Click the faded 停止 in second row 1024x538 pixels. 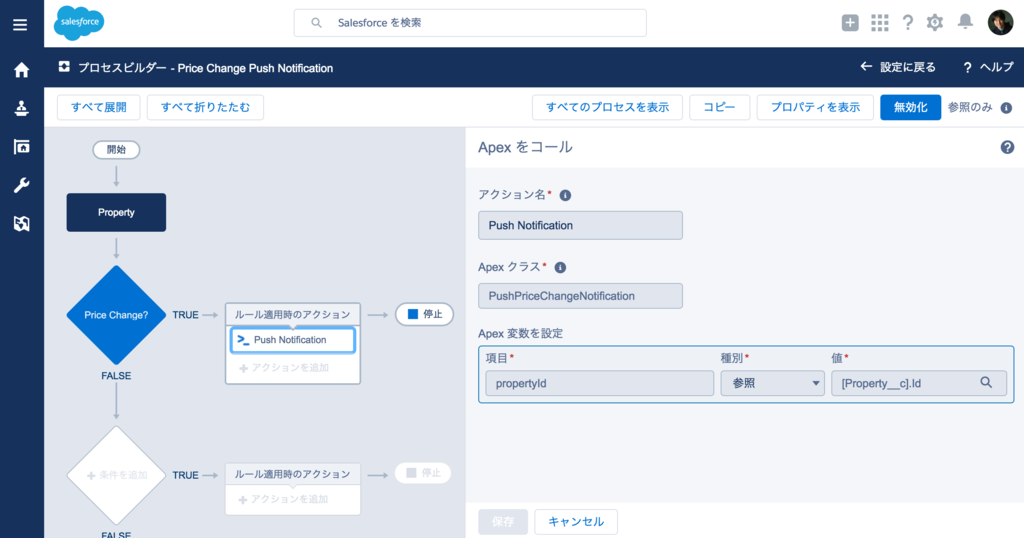(423, 473)
